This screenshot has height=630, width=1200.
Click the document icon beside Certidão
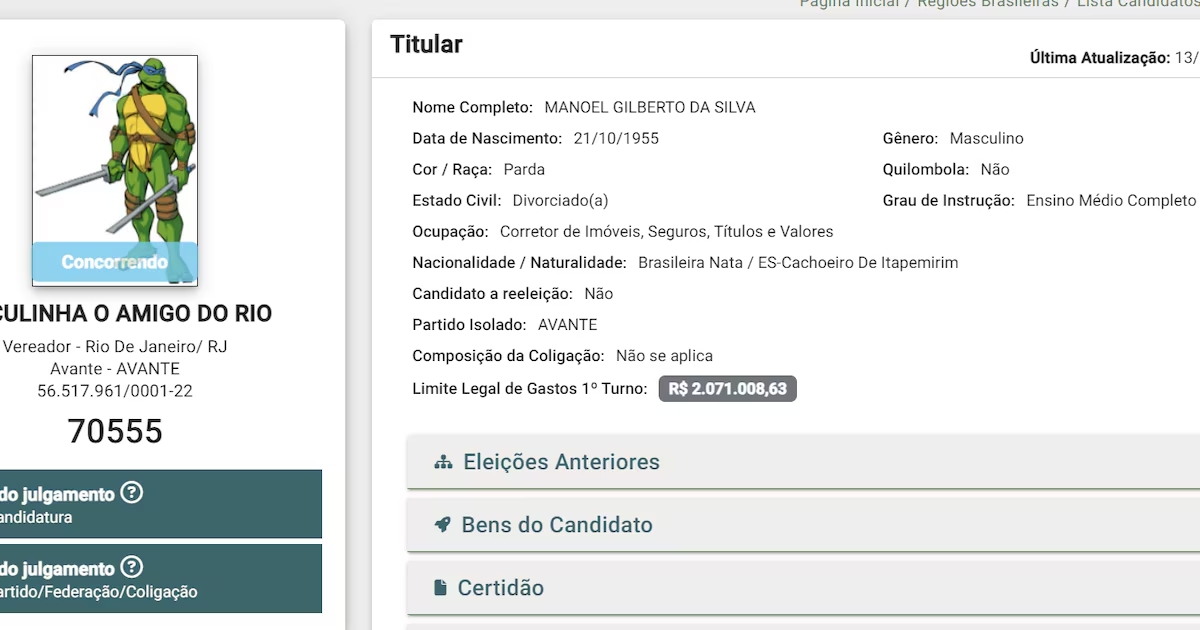tap(440, 588)
